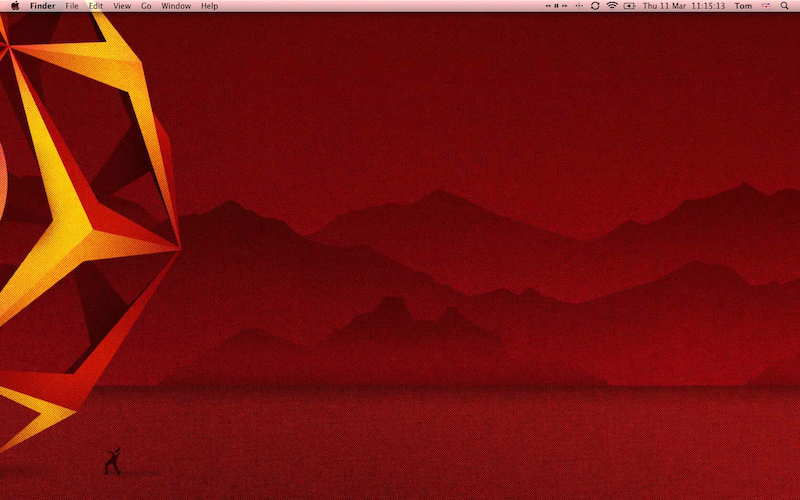Click the date and time clock
Viewport: 800px width, 500px height.
tap(684, 6)
